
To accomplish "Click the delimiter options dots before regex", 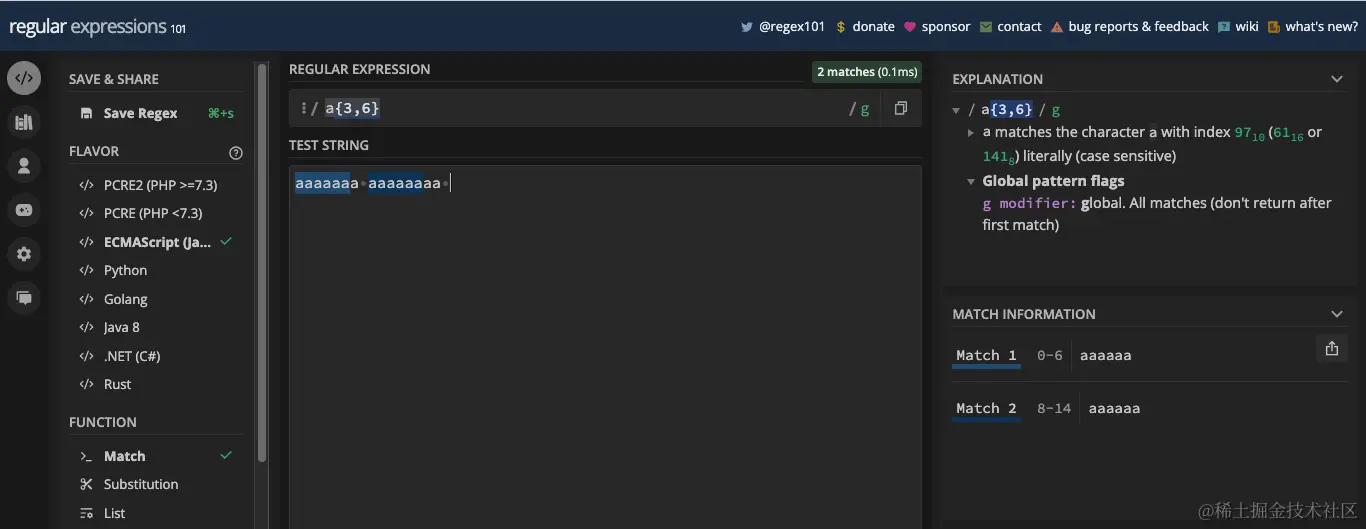I will pos(303,108).
